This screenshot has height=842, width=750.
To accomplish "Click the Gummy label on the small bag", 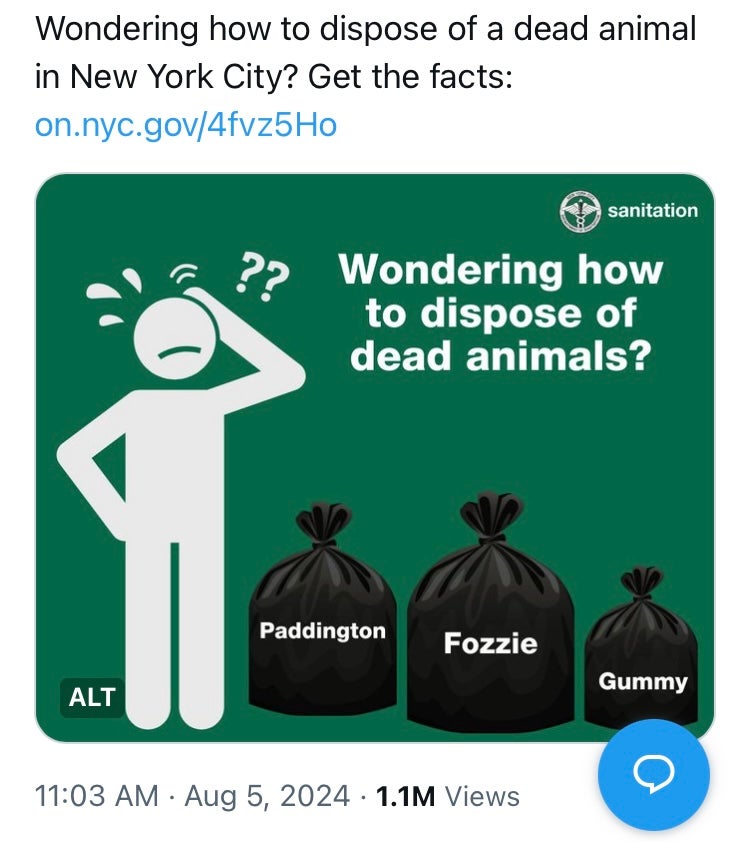I will pyautogui.click(x=642, y=682).
